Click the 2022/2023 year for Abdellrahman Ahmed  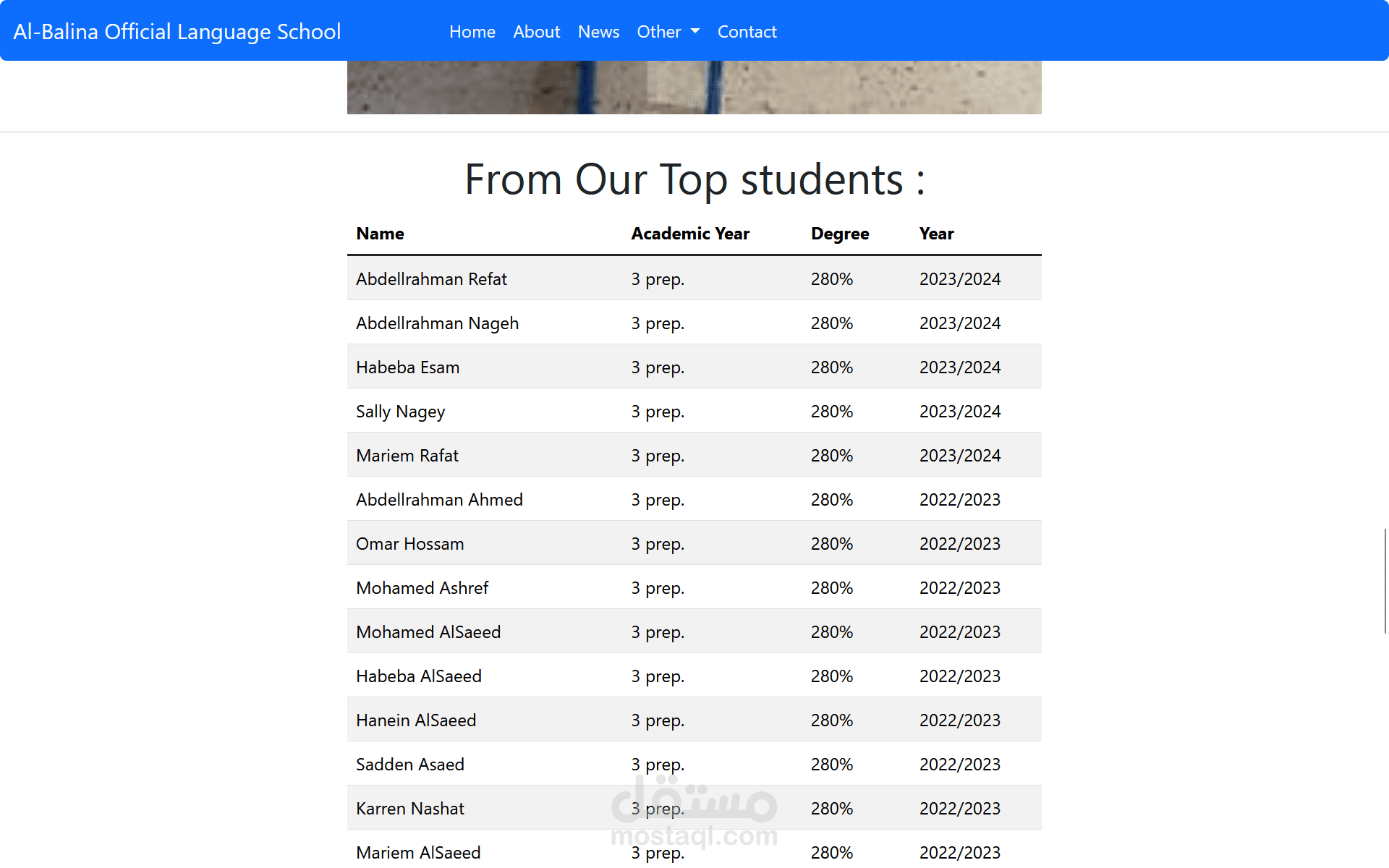(x=960, y=500)
